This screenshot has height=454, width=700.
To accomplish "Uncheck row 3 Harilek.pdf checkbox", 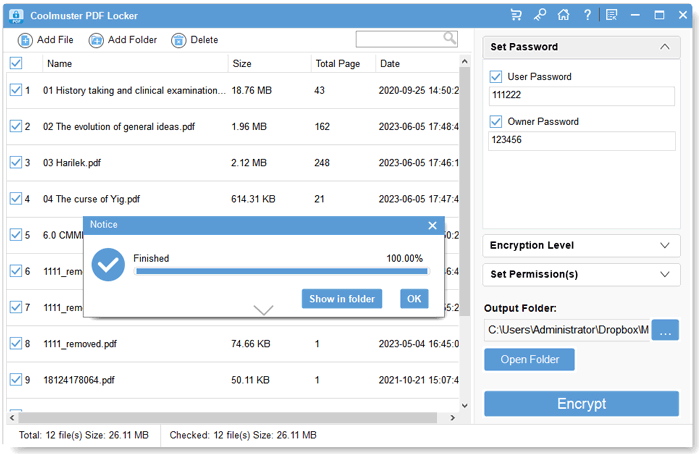I will (x=16, y=162).
